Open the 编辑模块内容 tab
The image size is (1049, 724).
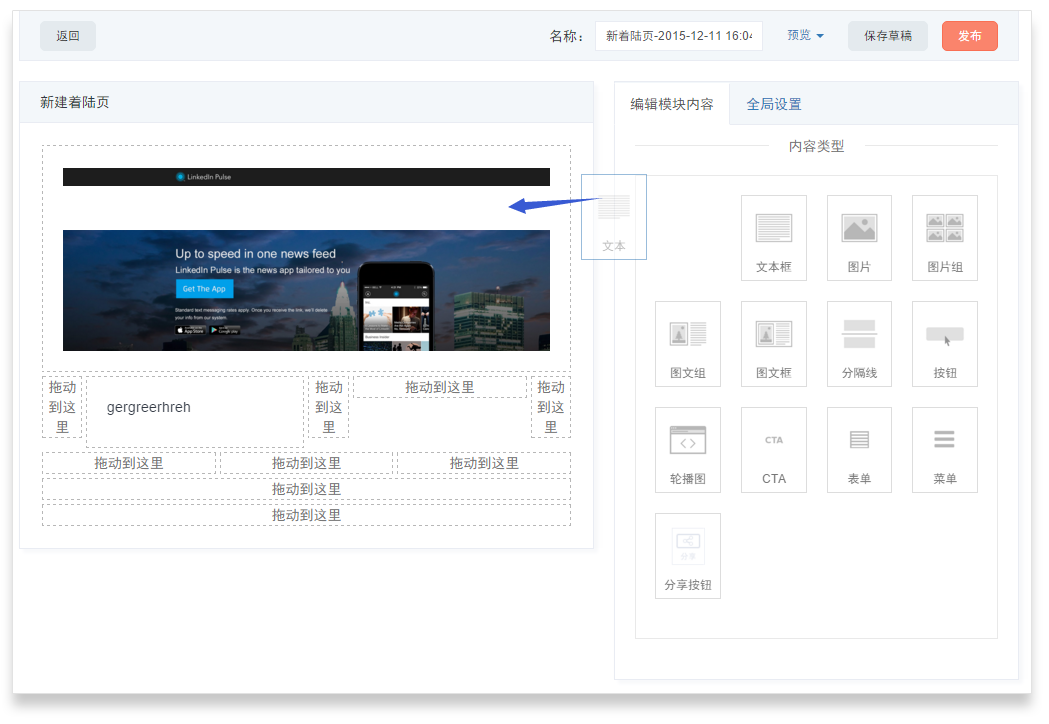(671, 104)
